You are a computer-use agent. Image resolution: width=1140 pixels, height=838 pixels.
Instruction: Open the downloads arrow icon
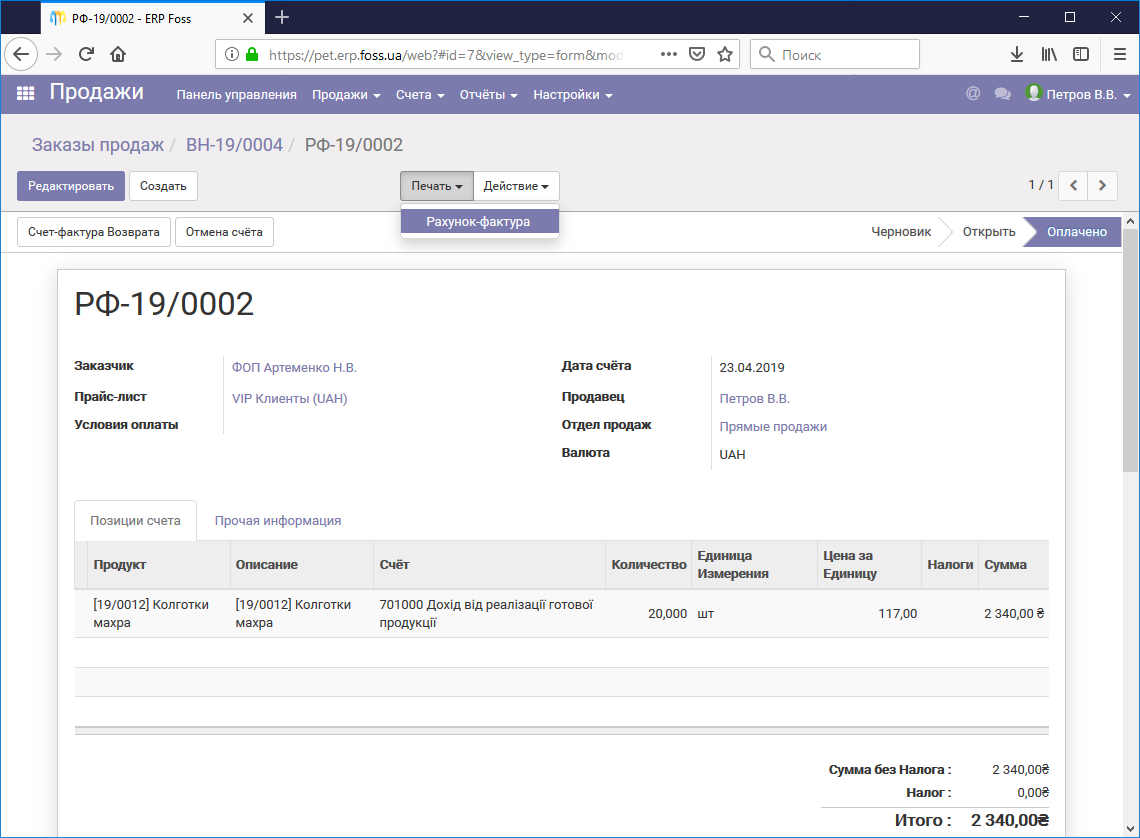coord(1016,54)
